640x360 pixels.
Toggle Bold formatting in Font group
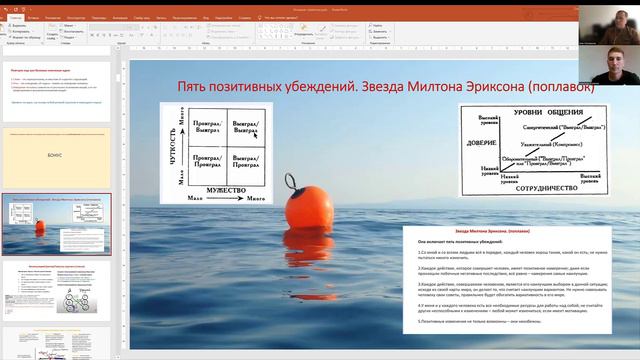click(92, 35)
